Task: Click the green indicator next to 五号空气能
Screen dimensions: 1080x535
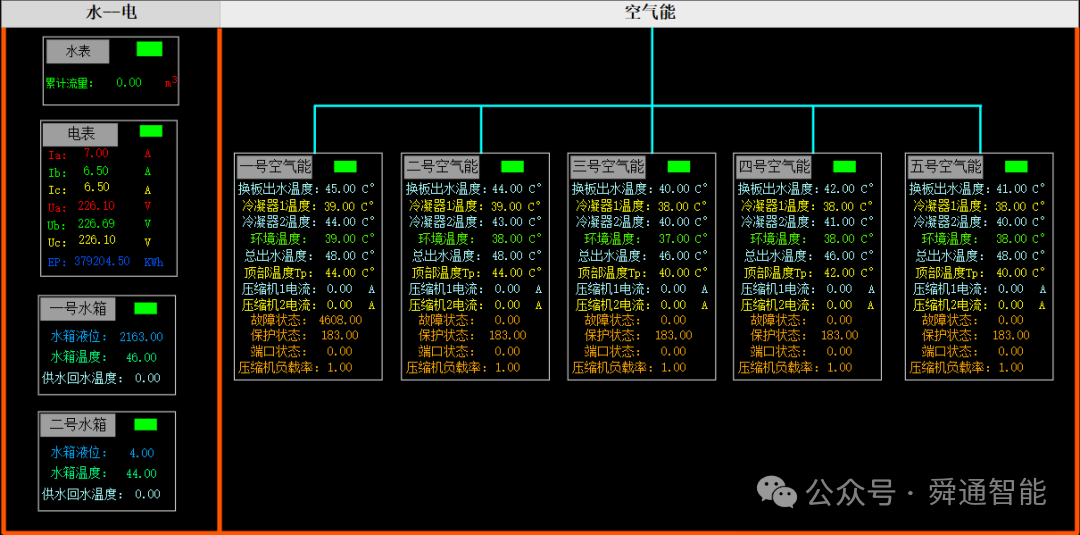Action: pos(1016,167)
